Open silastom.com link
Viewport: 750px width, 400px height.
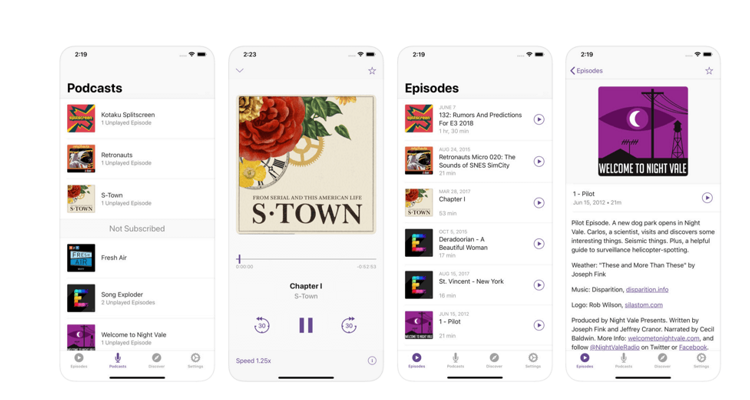644,305
